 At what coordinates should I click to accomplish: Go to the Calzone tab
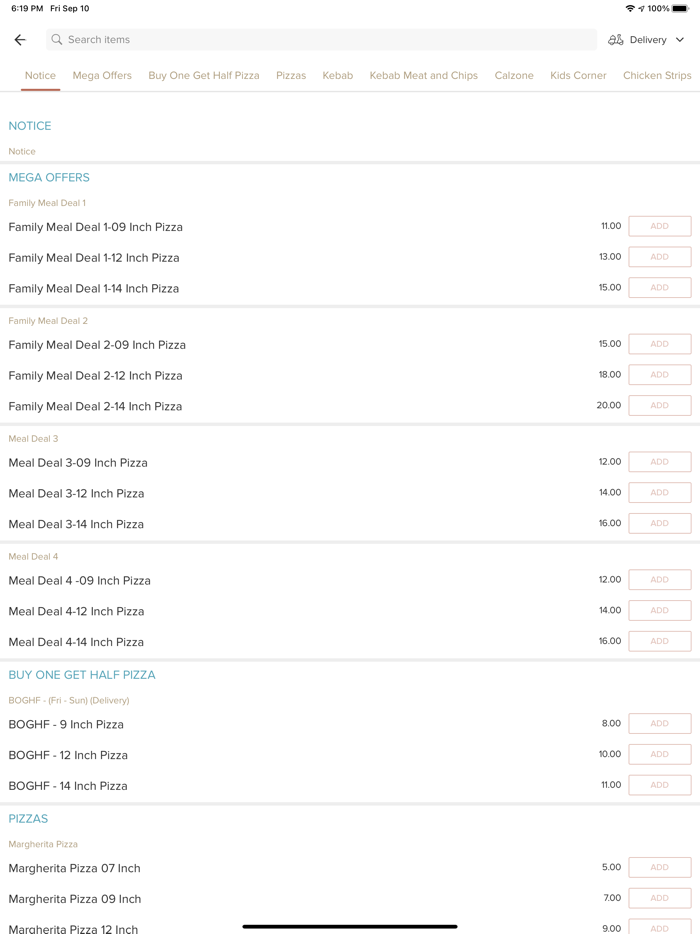tap(514, 75)
